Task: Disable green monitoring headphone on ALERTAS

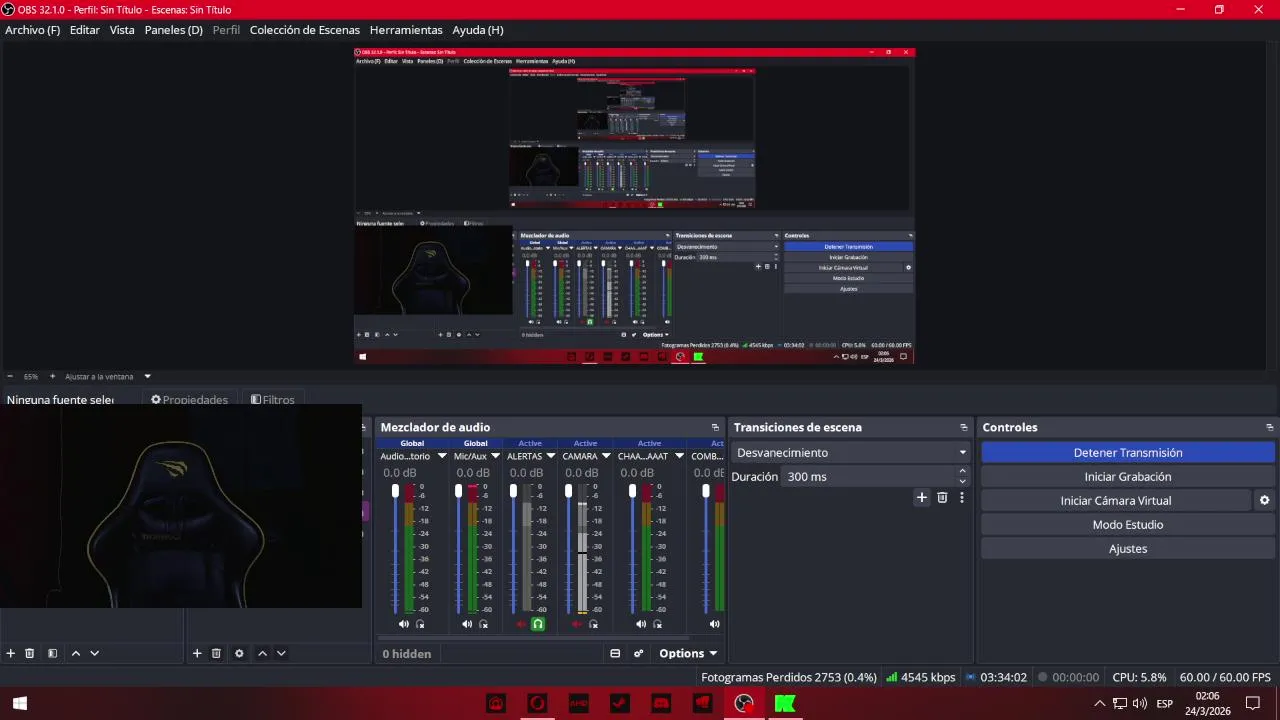Action: pyautogui.click(x=538, y=624)
